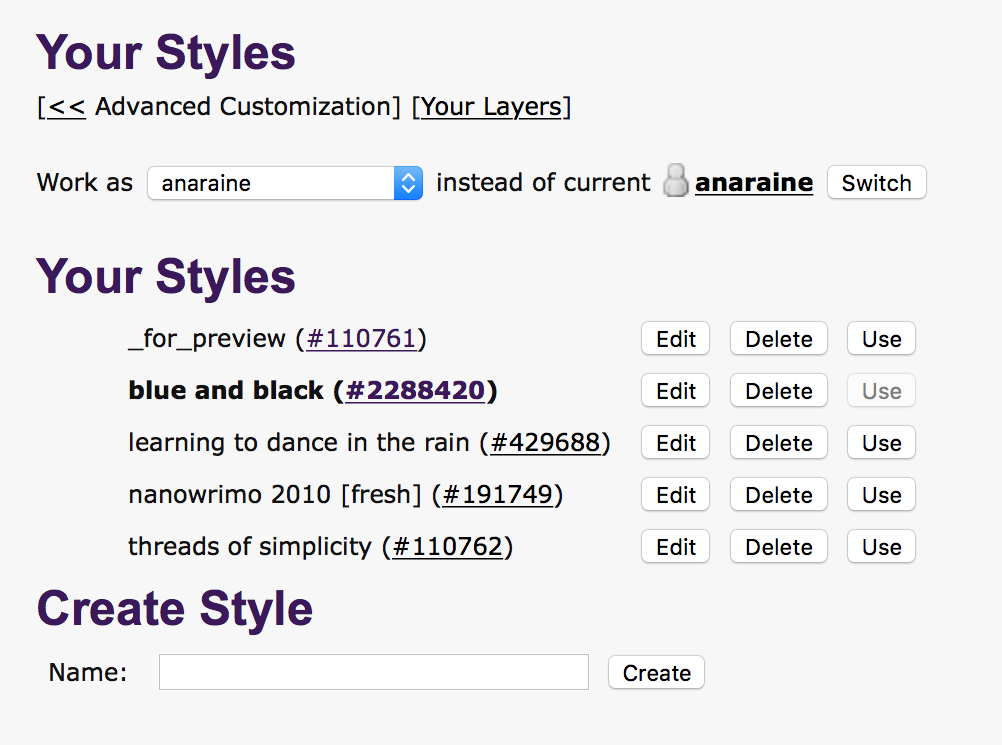Use the nanowrimo 2010 [fresh] style
The width and height of the screenshot is (1002, 745).
point(881,495)
